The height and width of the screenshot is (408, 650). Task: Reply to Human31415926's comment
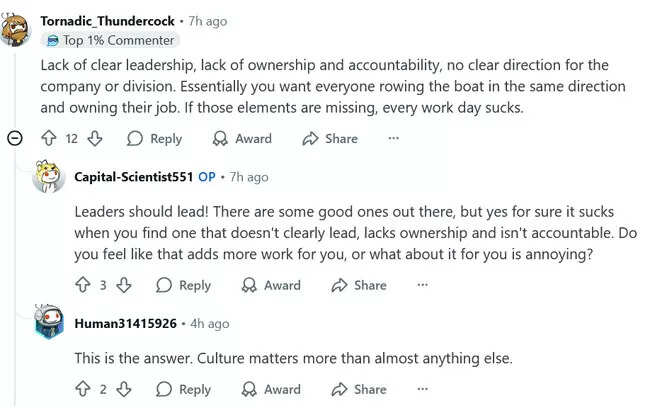[x=183, y=389]
